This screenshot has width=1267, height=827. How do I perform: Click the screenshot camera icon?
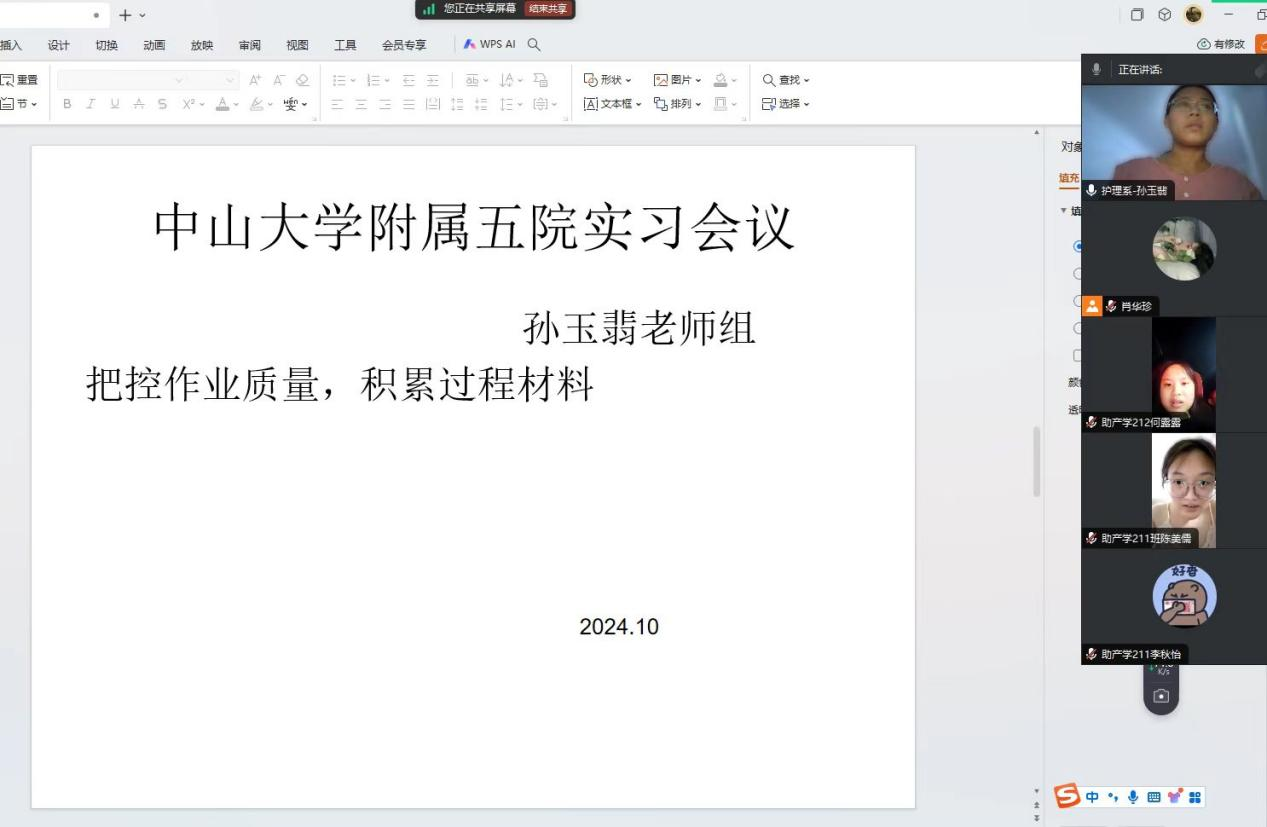(x=1161, y=697)
